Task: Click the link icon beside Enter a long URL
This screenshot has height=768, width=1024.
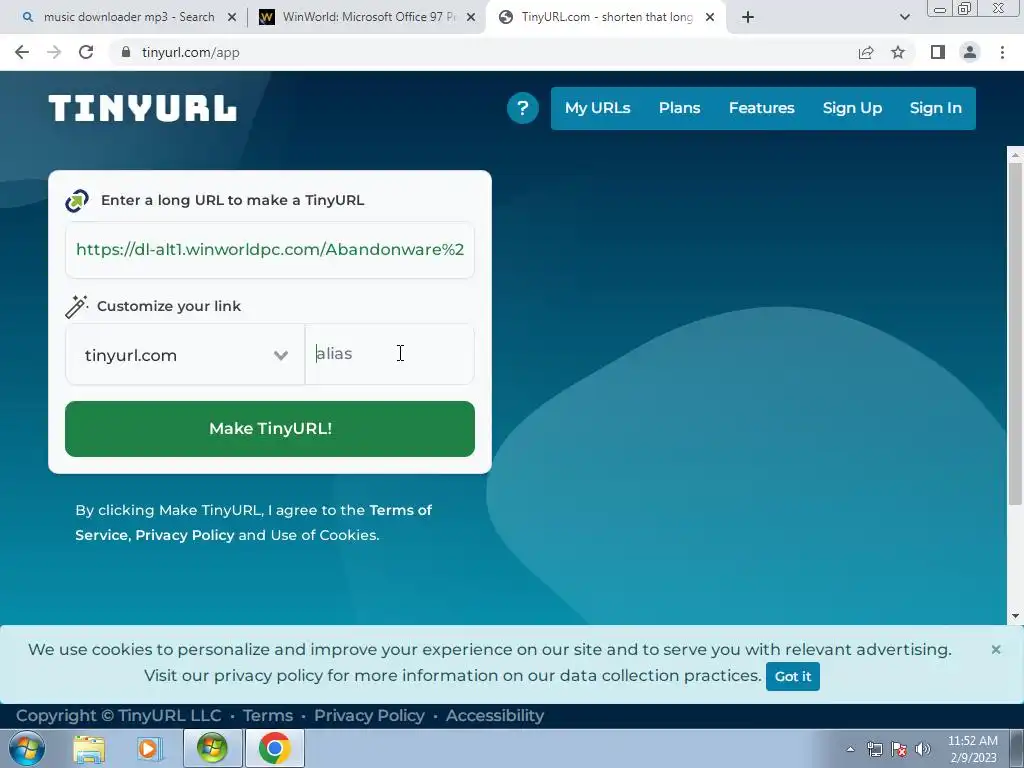Action: [x=77, y=200]
